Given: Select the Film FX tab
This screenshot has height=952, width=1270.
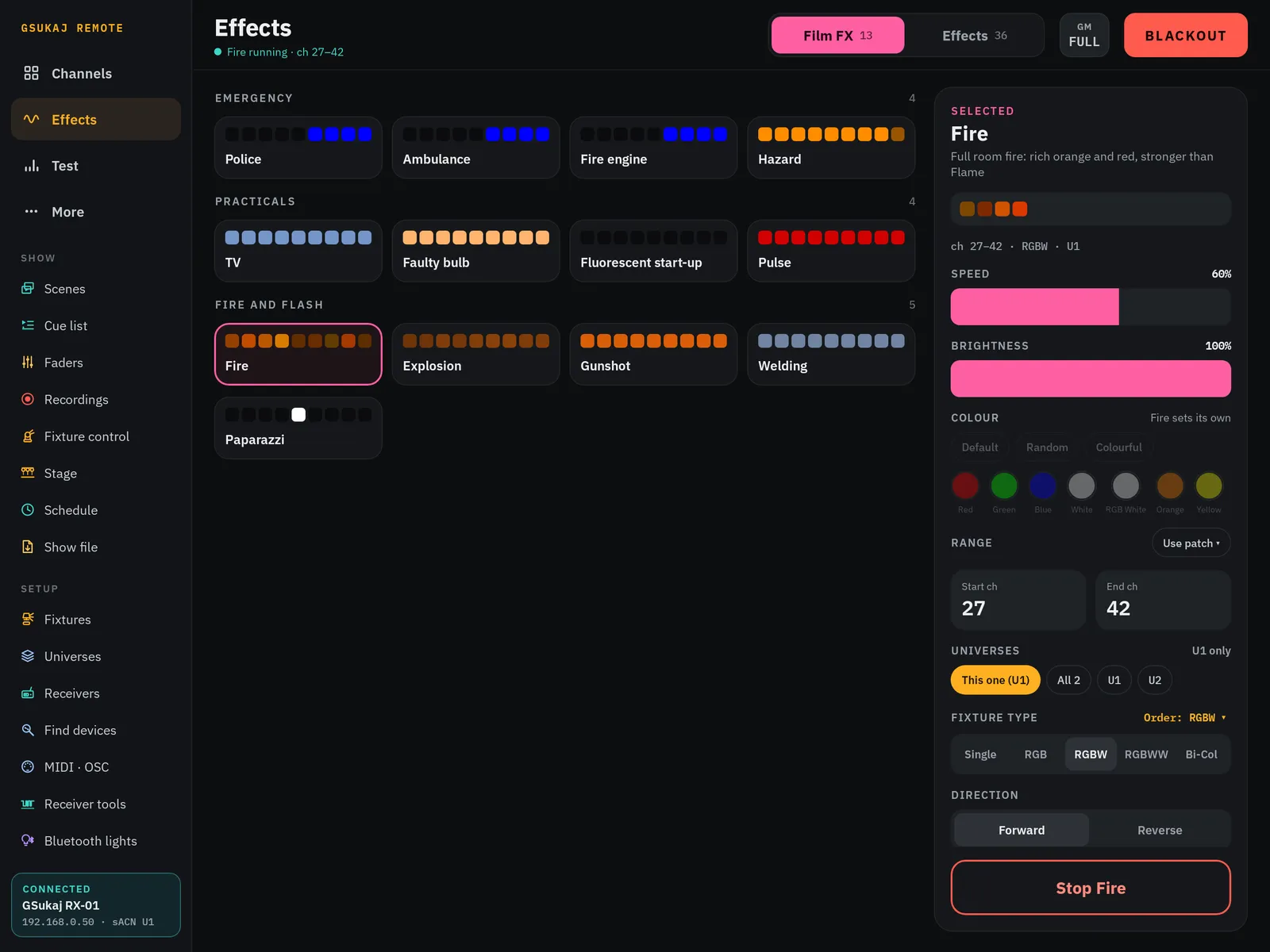Looking at the screenshot, I should pos(837,36).
